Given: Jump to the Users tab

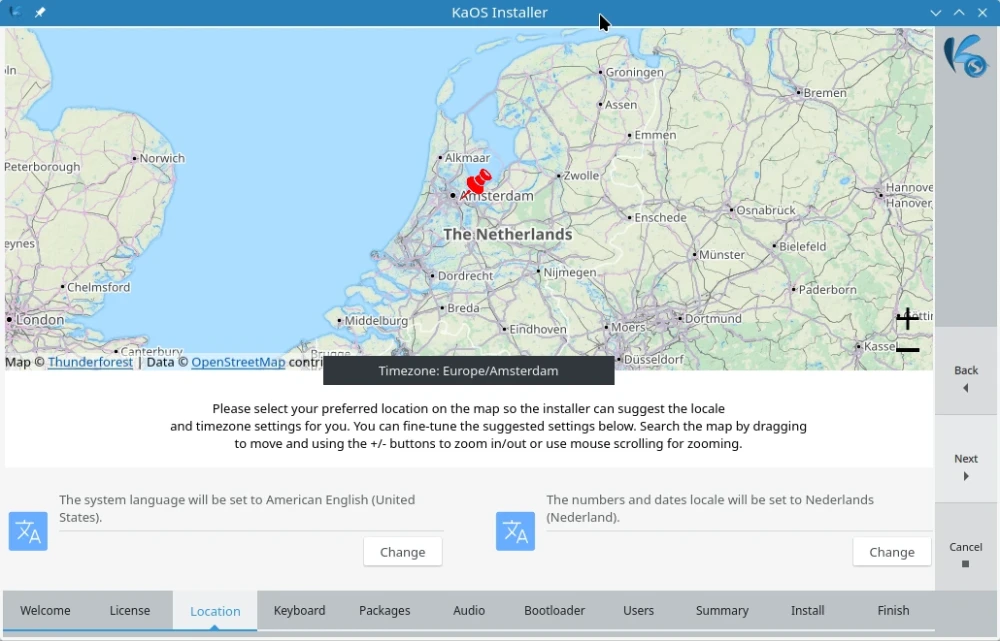Looking at the screenshot, I should [638, 610].
